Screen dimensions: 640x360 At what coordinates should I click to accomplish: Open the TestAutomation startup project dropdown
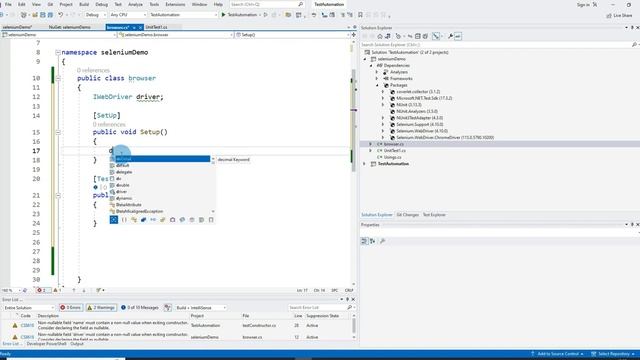183,15
